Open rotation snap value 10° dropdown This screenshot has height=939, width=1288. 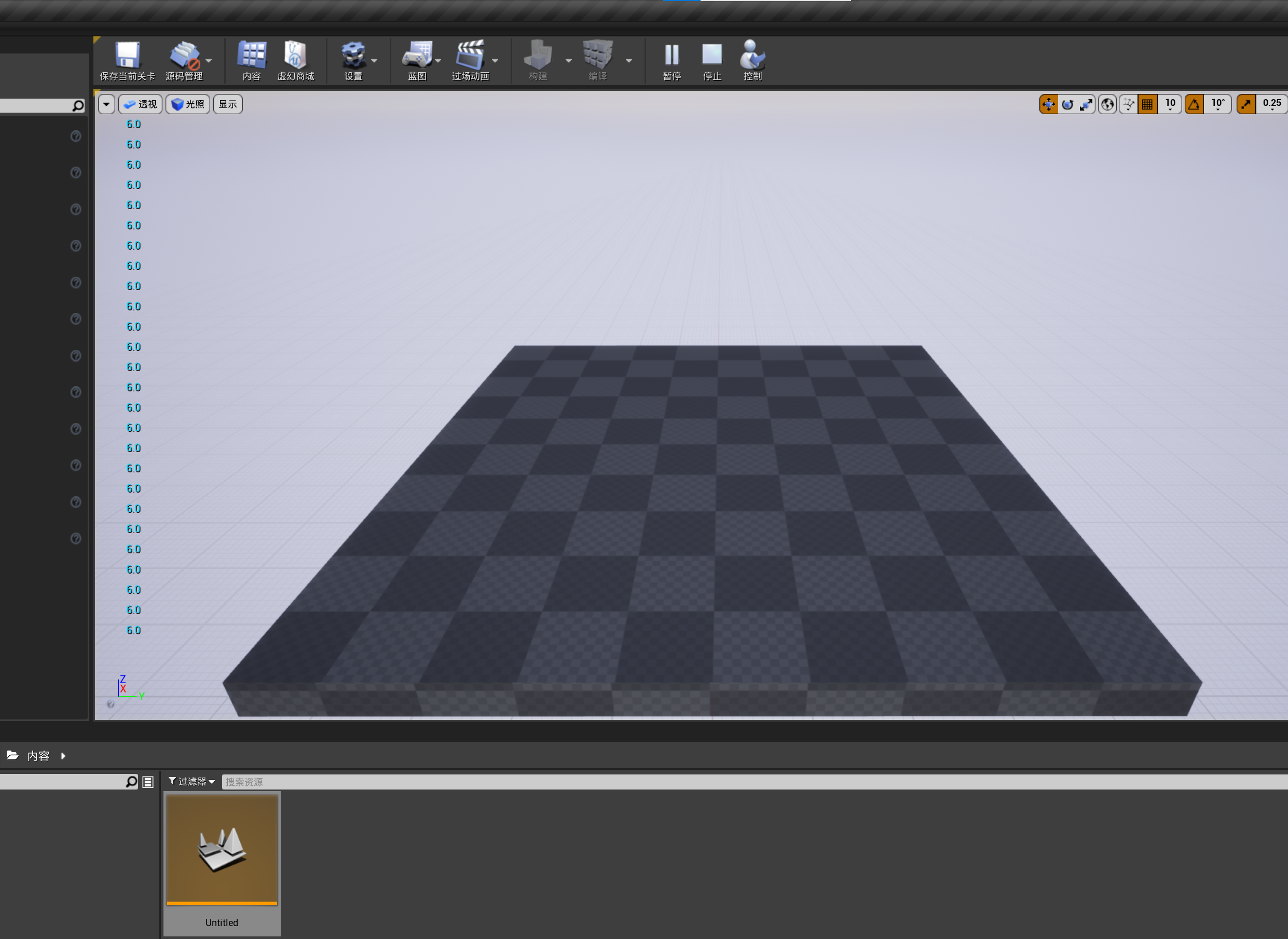(x=1217, y=104)
